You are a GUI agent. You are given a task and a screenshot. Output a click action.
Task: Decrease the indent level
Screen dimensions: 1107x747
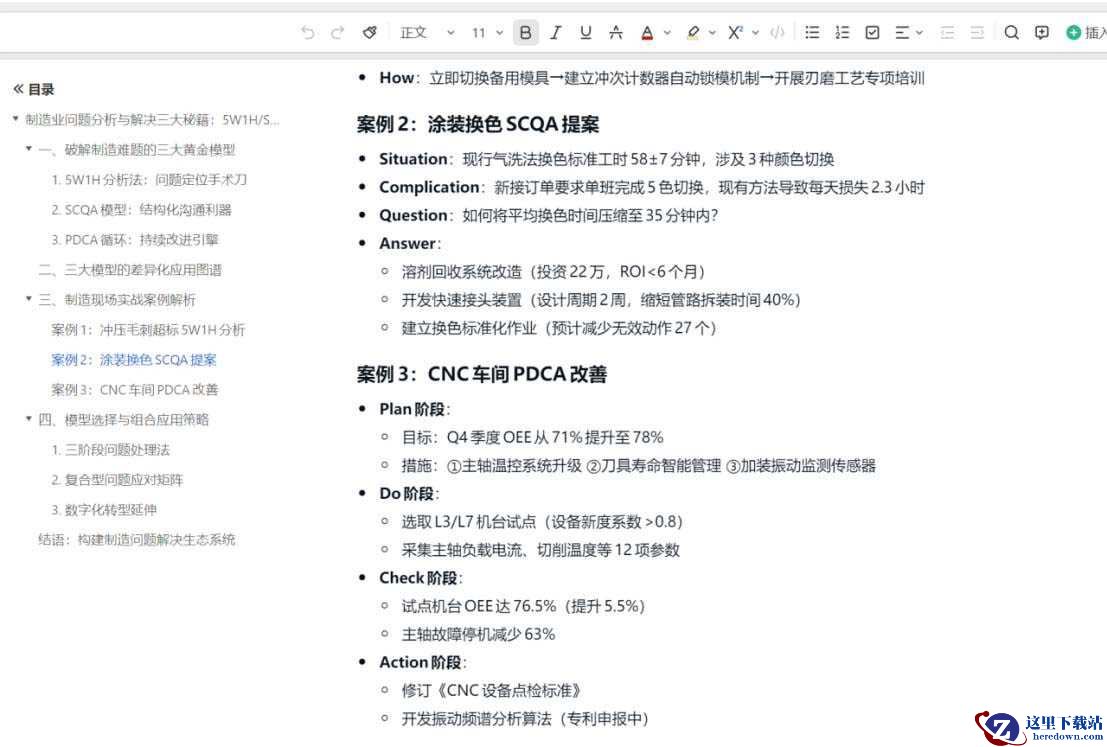(947, 32)
